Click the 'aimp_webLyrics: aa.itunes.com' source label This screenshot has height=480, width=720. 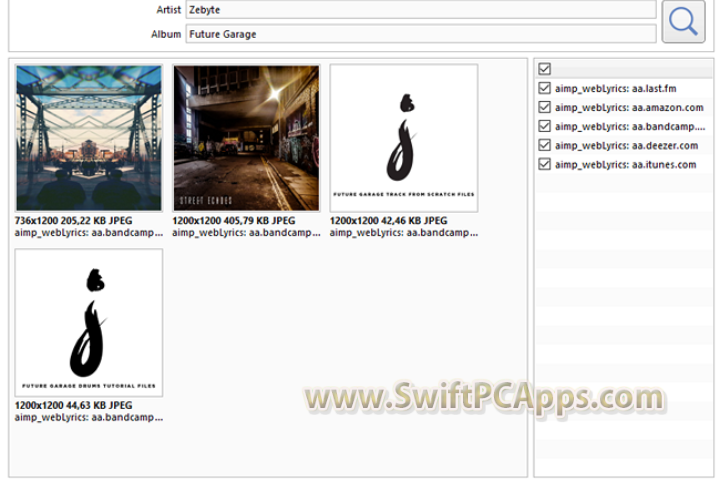(625, 164)
